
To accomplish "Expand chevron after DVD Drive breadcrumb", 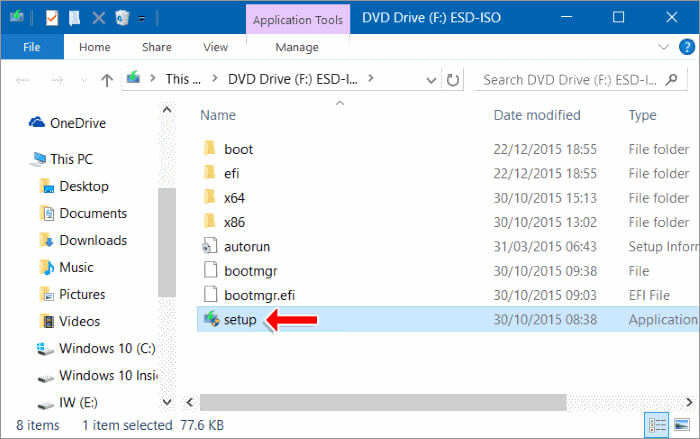I will (371, 79).
